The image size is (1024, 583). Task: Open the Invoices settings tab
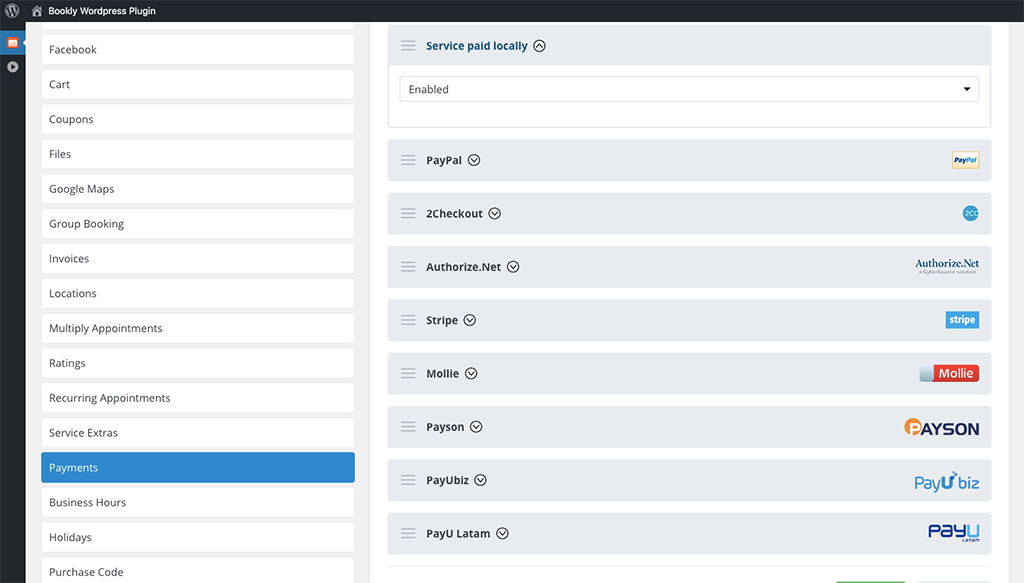[x=198, y=259]
